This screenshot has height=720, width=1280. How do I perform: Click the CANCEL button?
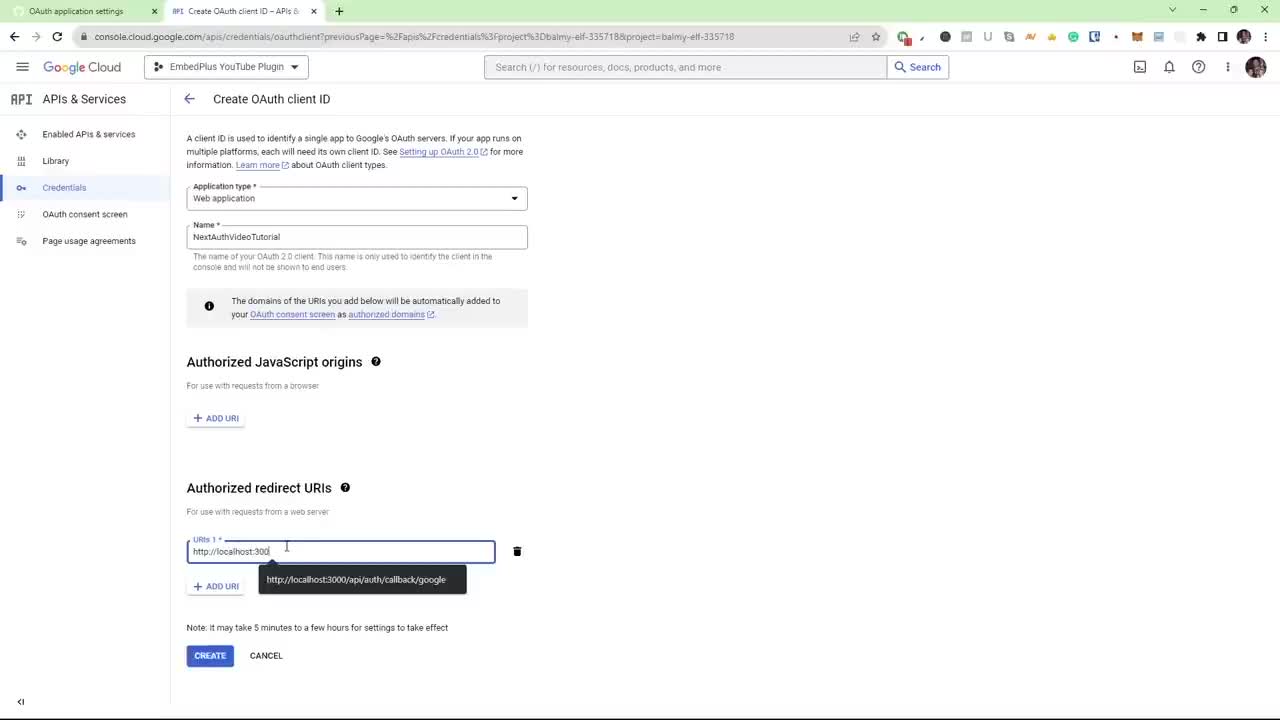(266, 656)
